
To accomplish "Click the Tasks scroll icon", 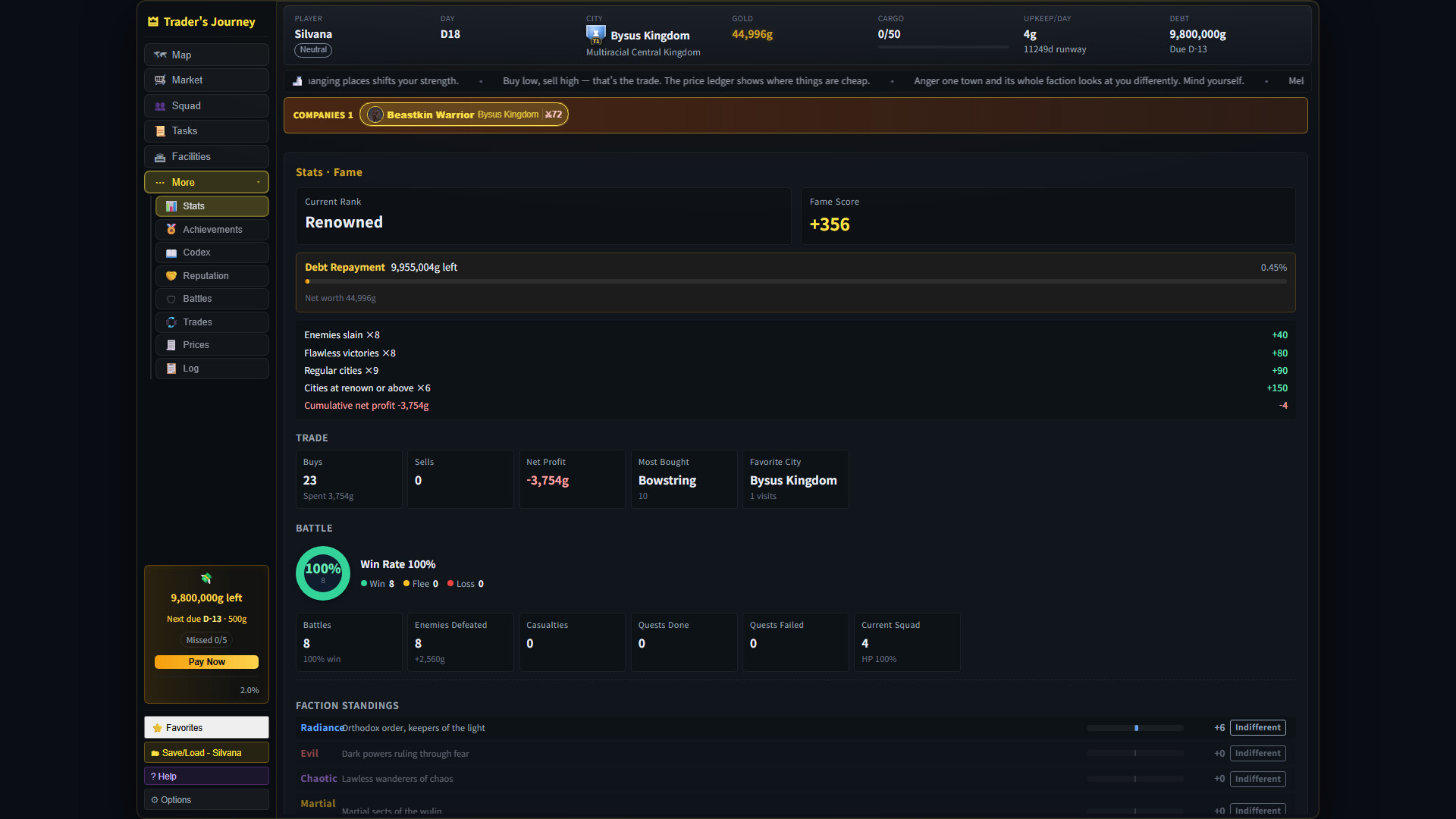I will pyautogui.click(x=160, y=131).
